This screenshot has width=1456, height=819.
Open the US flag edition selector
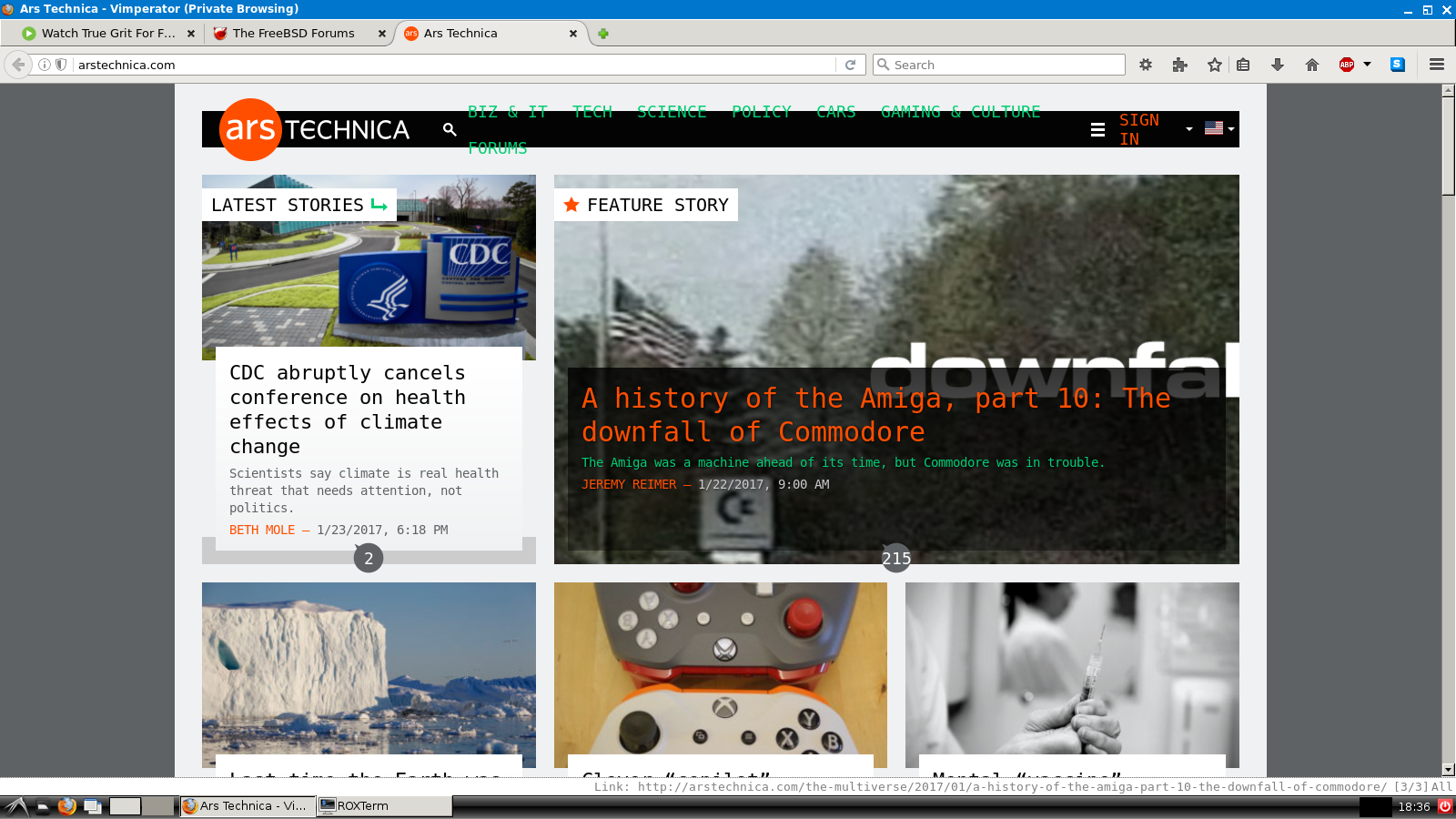1218,128
